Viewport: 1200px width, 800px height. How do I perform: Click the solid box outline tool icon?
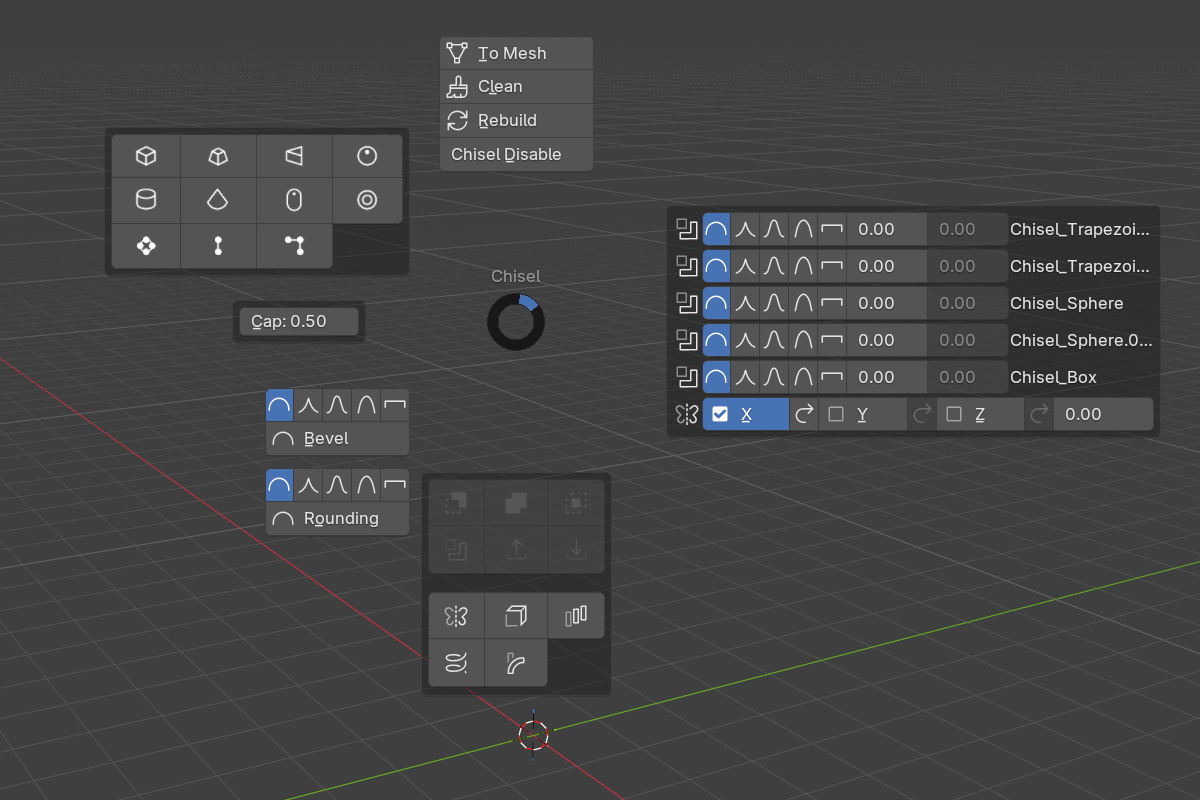(x=516, y=616)
